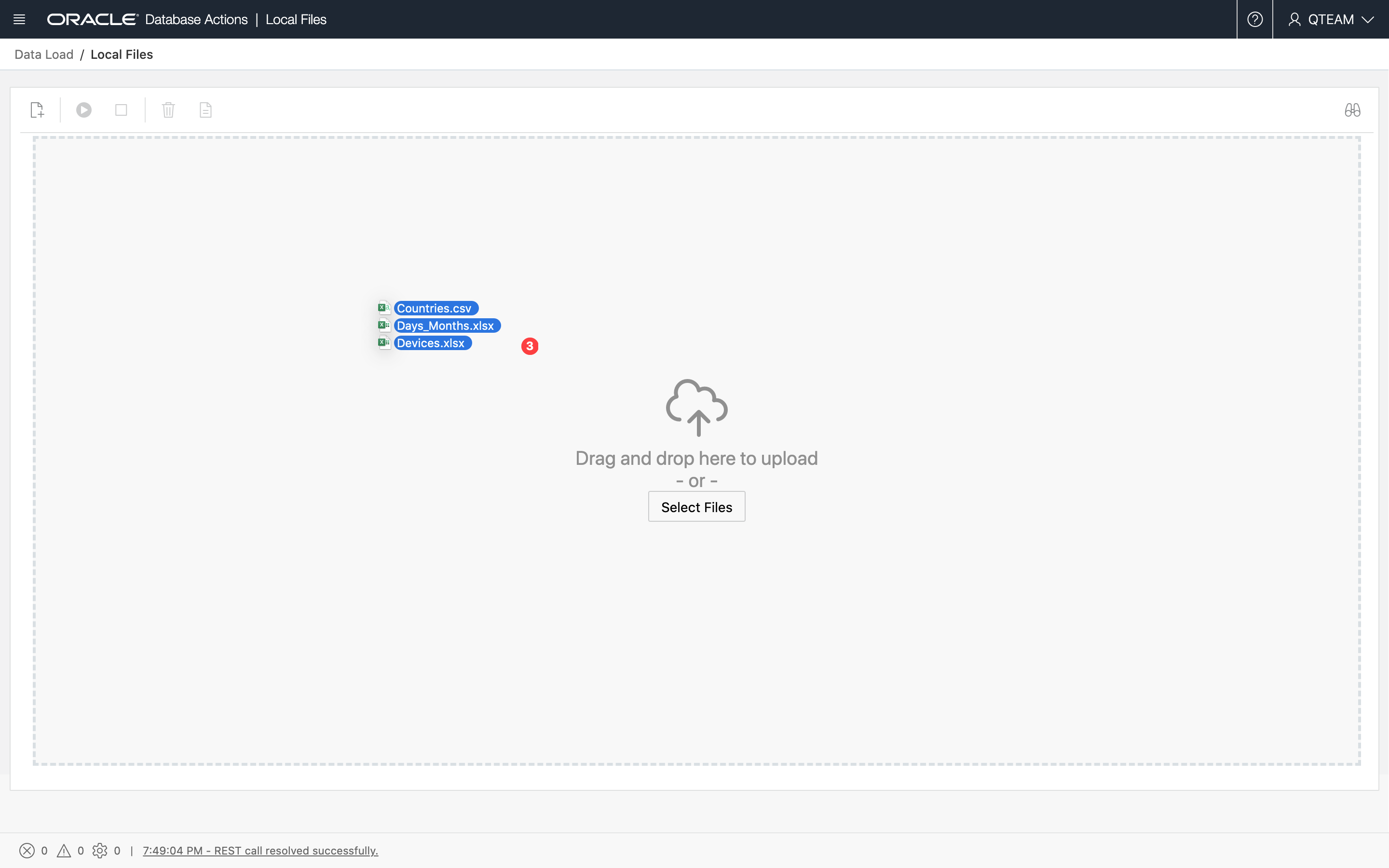
Task: Click the gear processes icon in status bar
Action: [100, 850]
